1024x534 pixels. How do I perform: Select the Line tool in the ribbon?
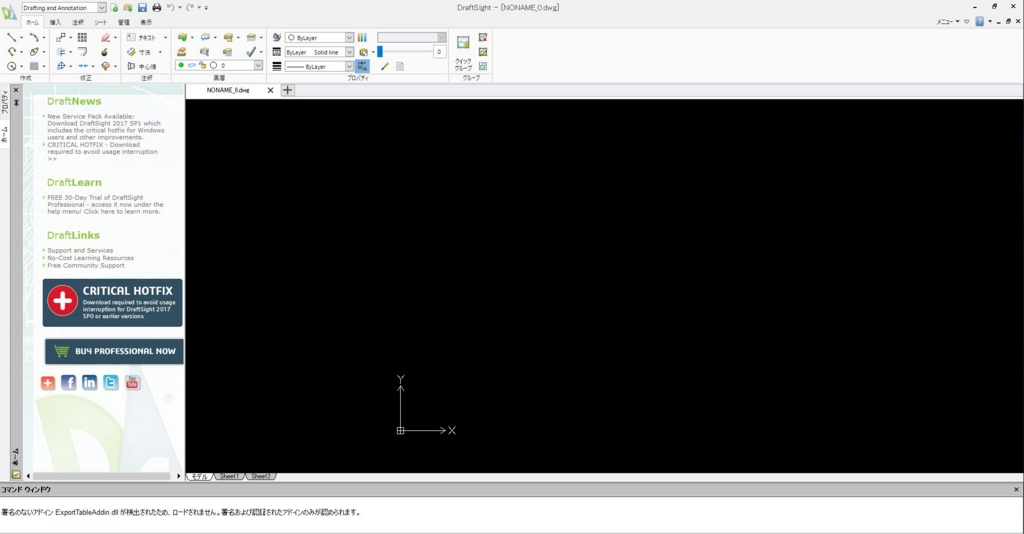click(x=12, y=37)
